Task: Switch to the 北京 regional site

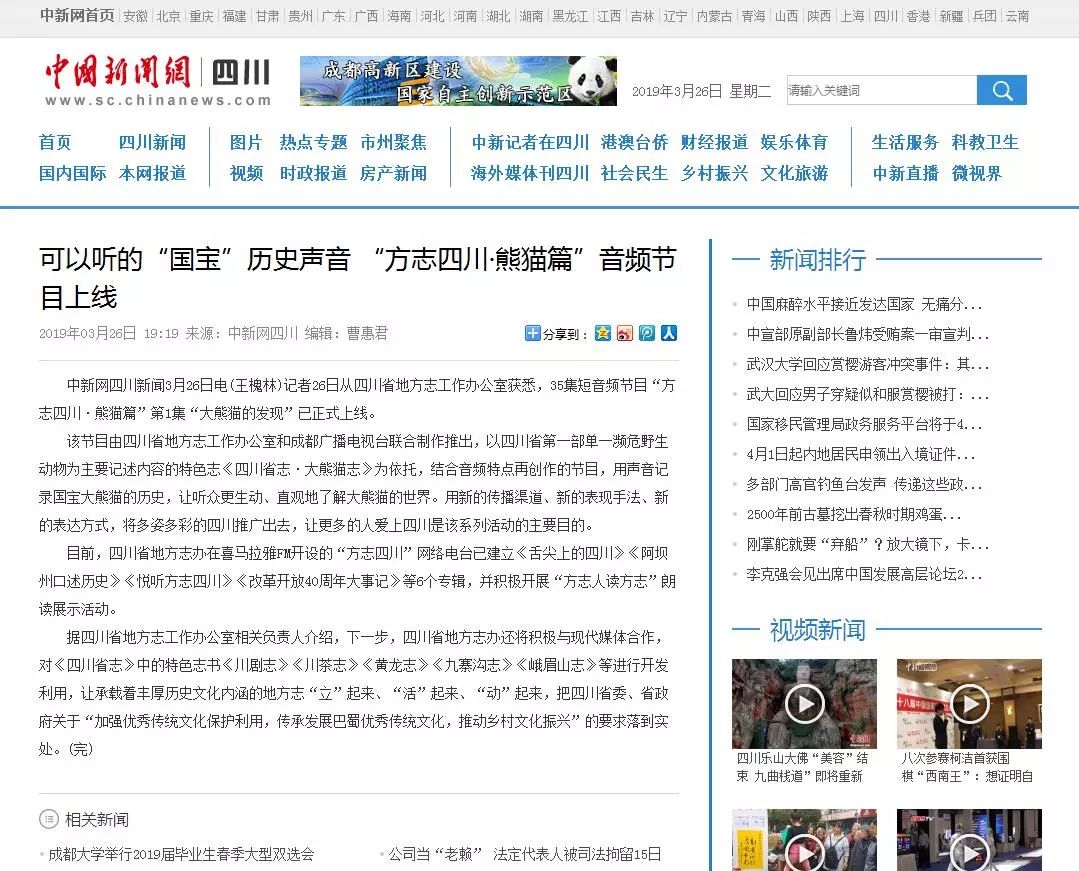Action: pyautogui.click(x=168, y=16)
